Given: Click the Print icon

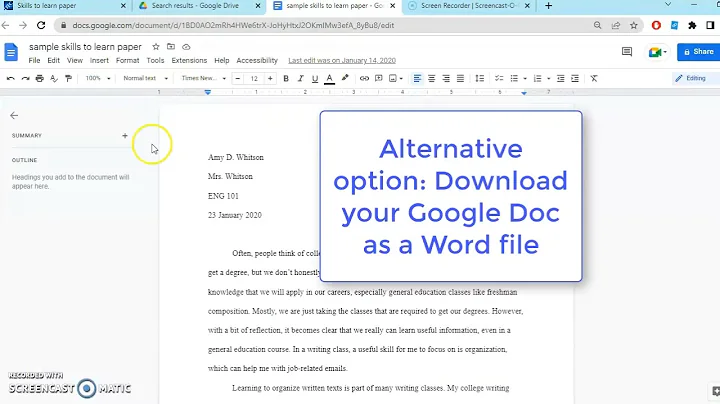Looking at the screenshot, I should 39,79.
